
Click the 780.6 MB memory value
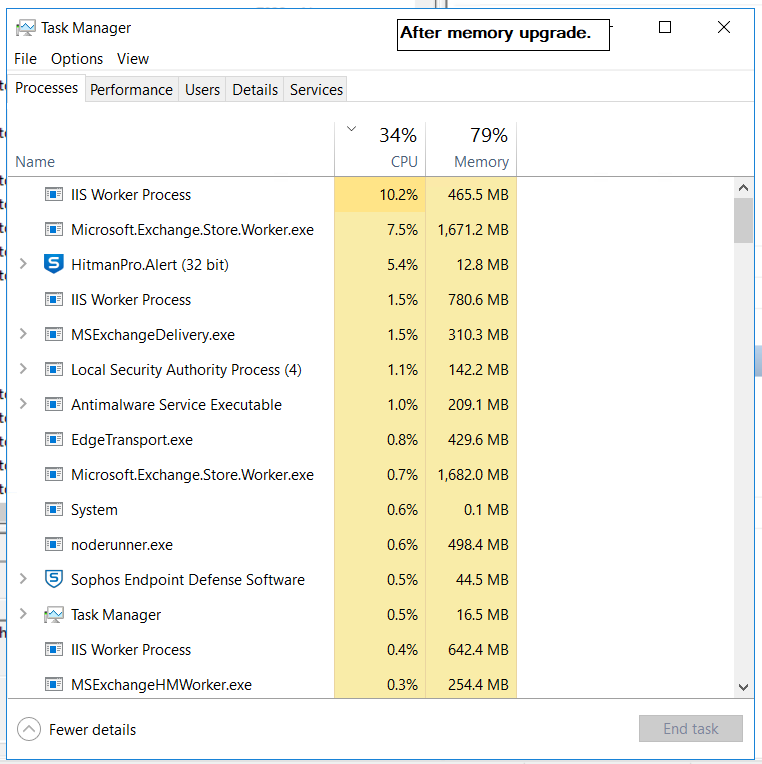478,300
